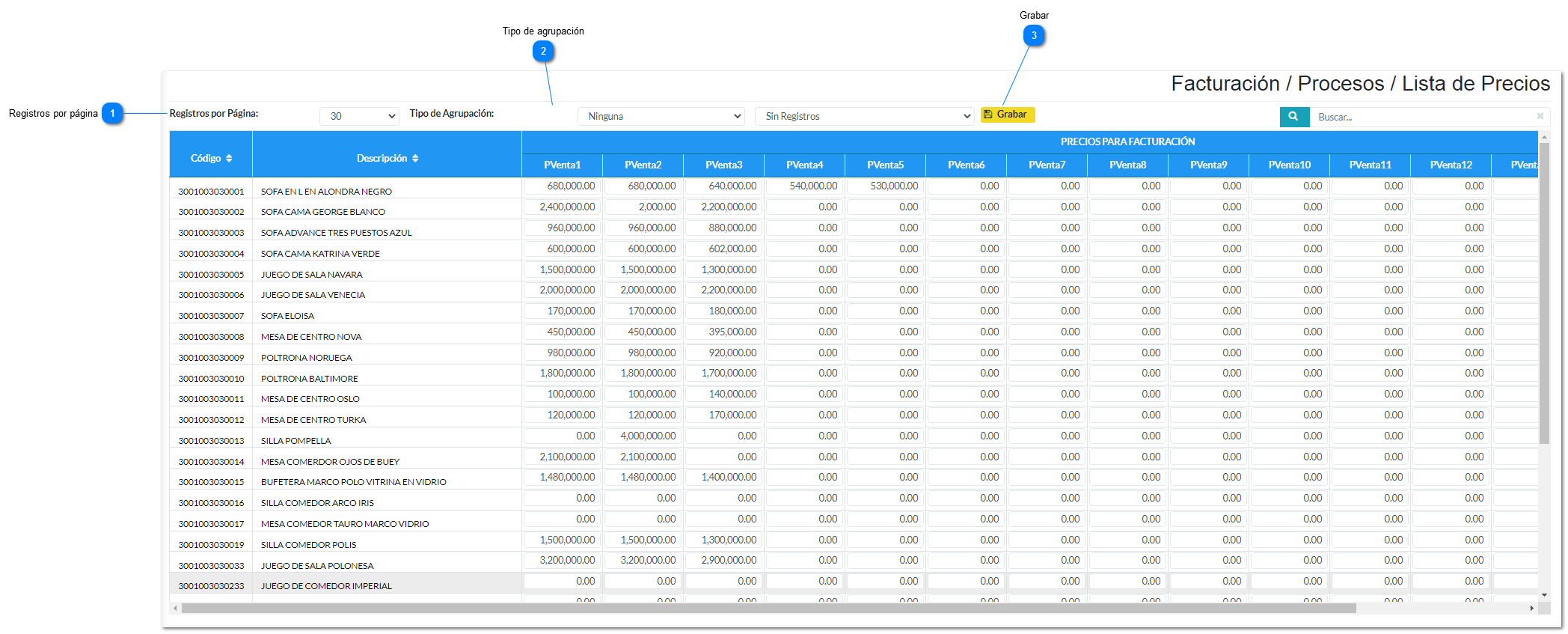Sort by the Código column arrows
Image resolution: width=1568 pixels, height=634 pixels.
229,159
